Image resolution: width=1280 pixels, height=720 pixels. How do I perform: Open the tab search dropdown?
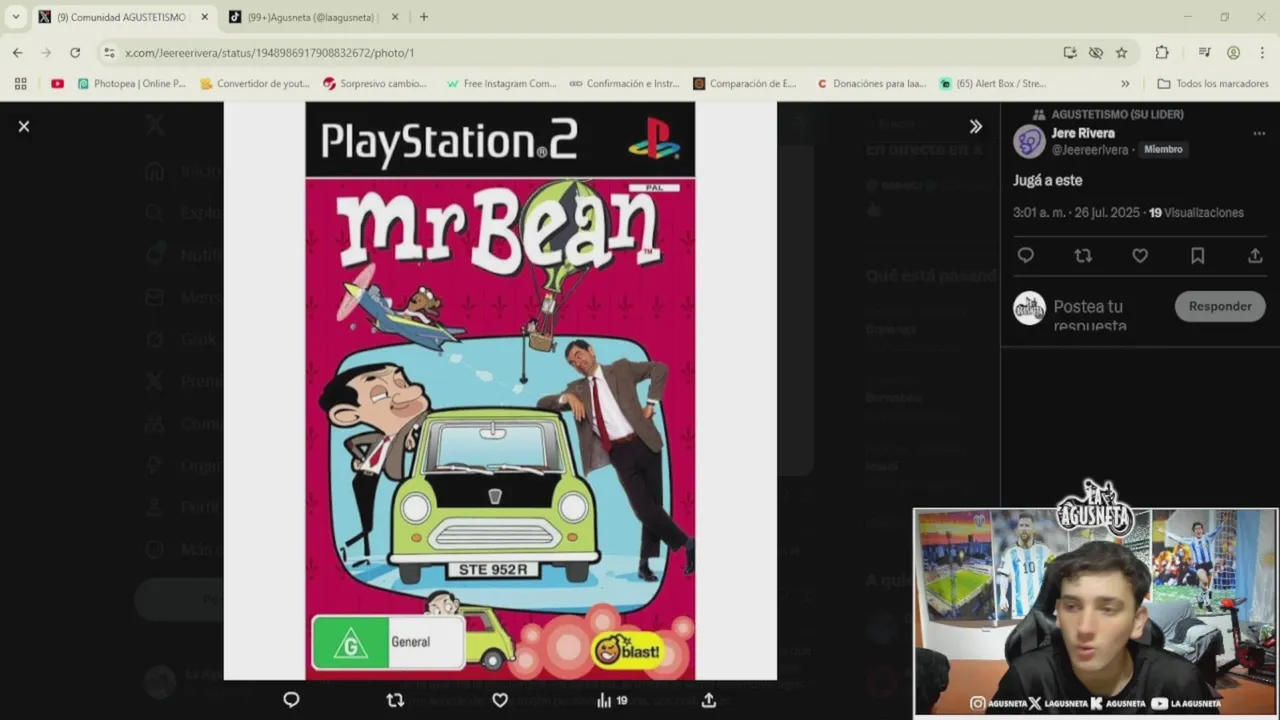[x=15, y=17]
